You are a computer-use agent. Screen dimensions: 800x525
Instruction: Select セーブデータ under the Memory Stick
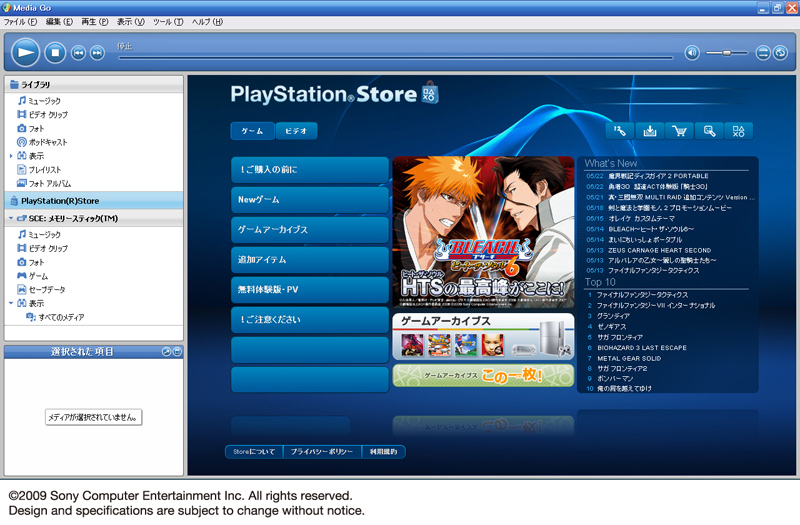coord(41,289)
